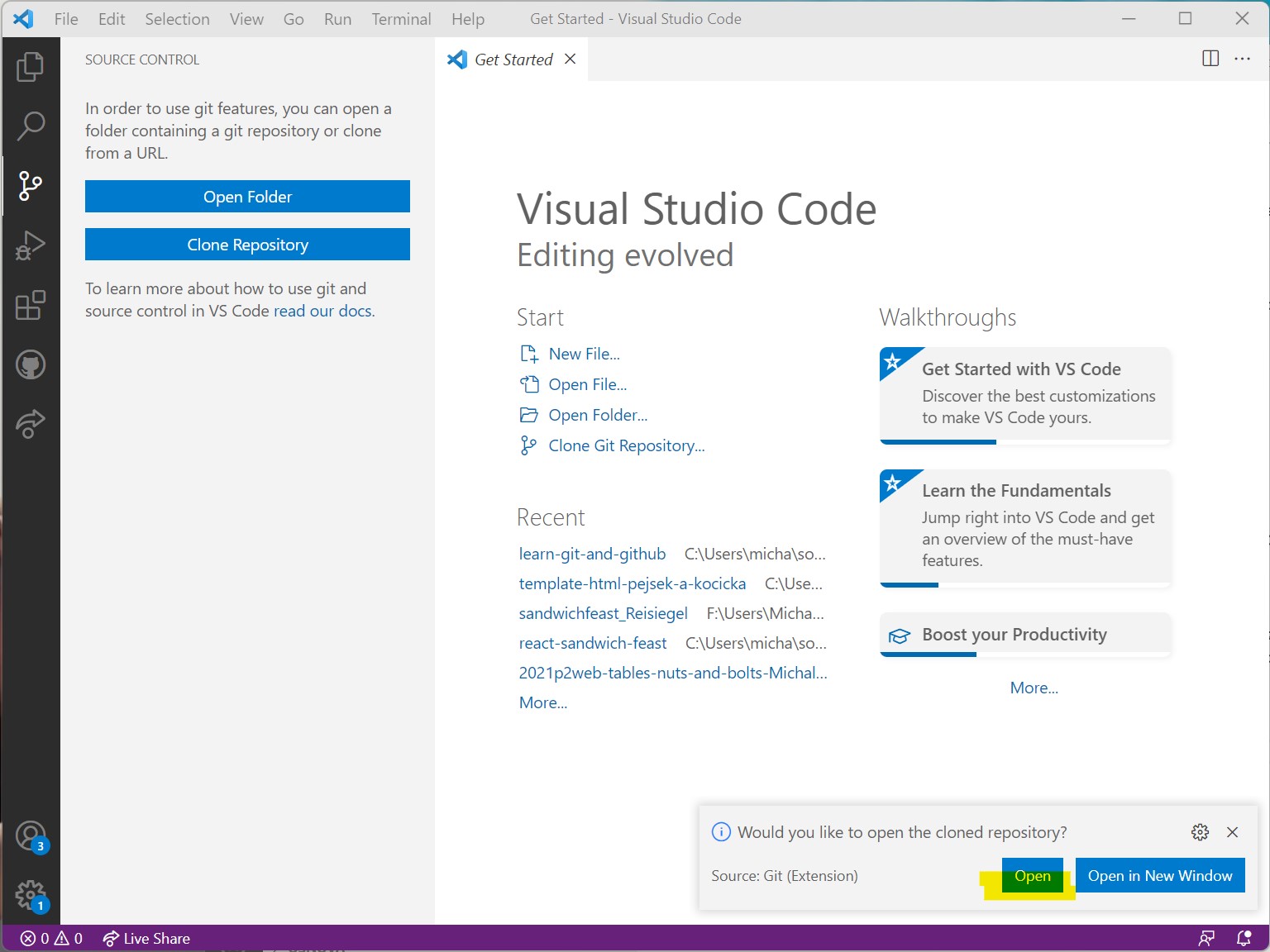Viewport: 1270px width, 952px height.
Task: Open the Extensions view icon
Action: point(31,305)
